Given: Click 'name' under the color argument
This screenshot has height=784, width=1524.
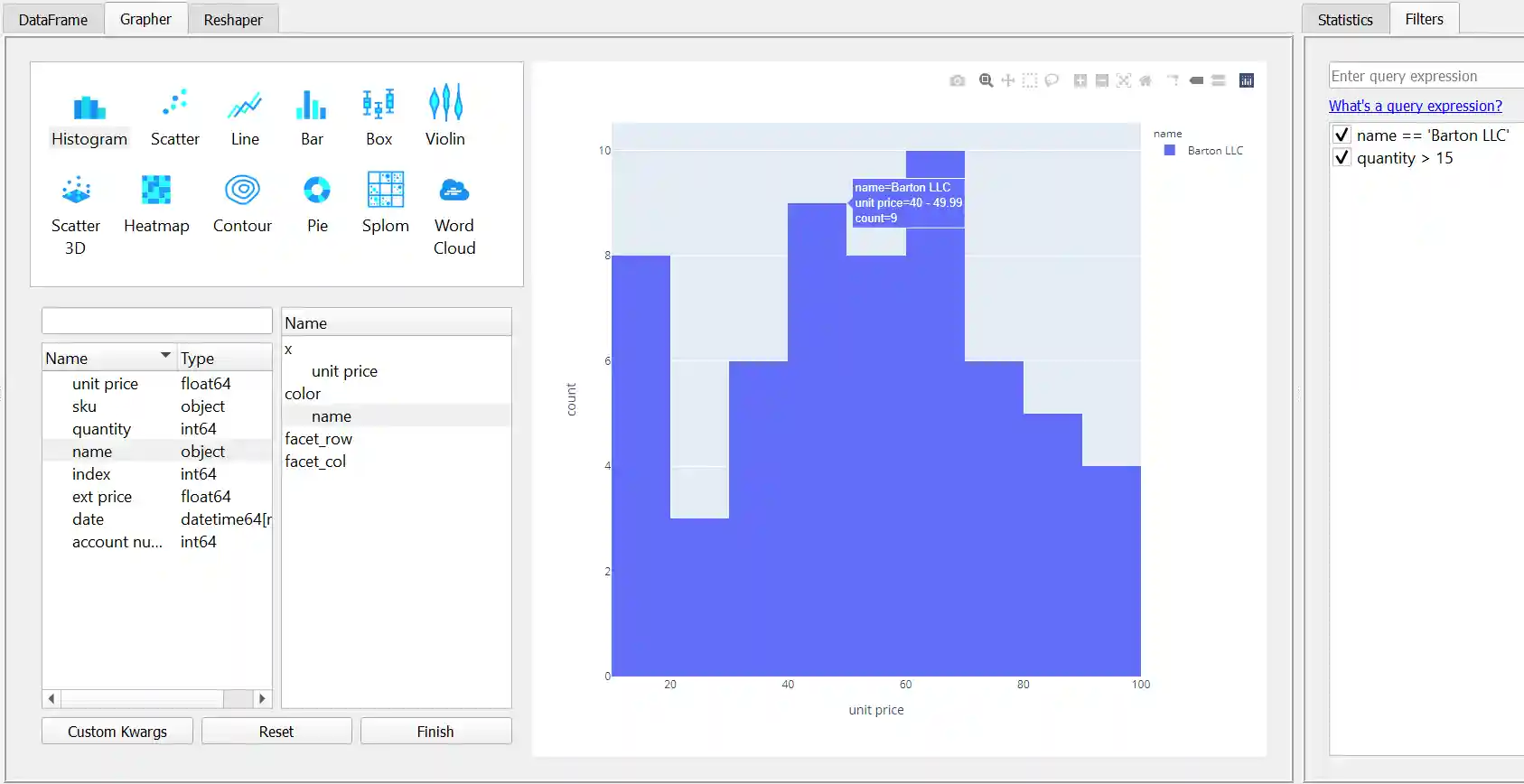Looking at the screenshot, I should tap(397, 416).
